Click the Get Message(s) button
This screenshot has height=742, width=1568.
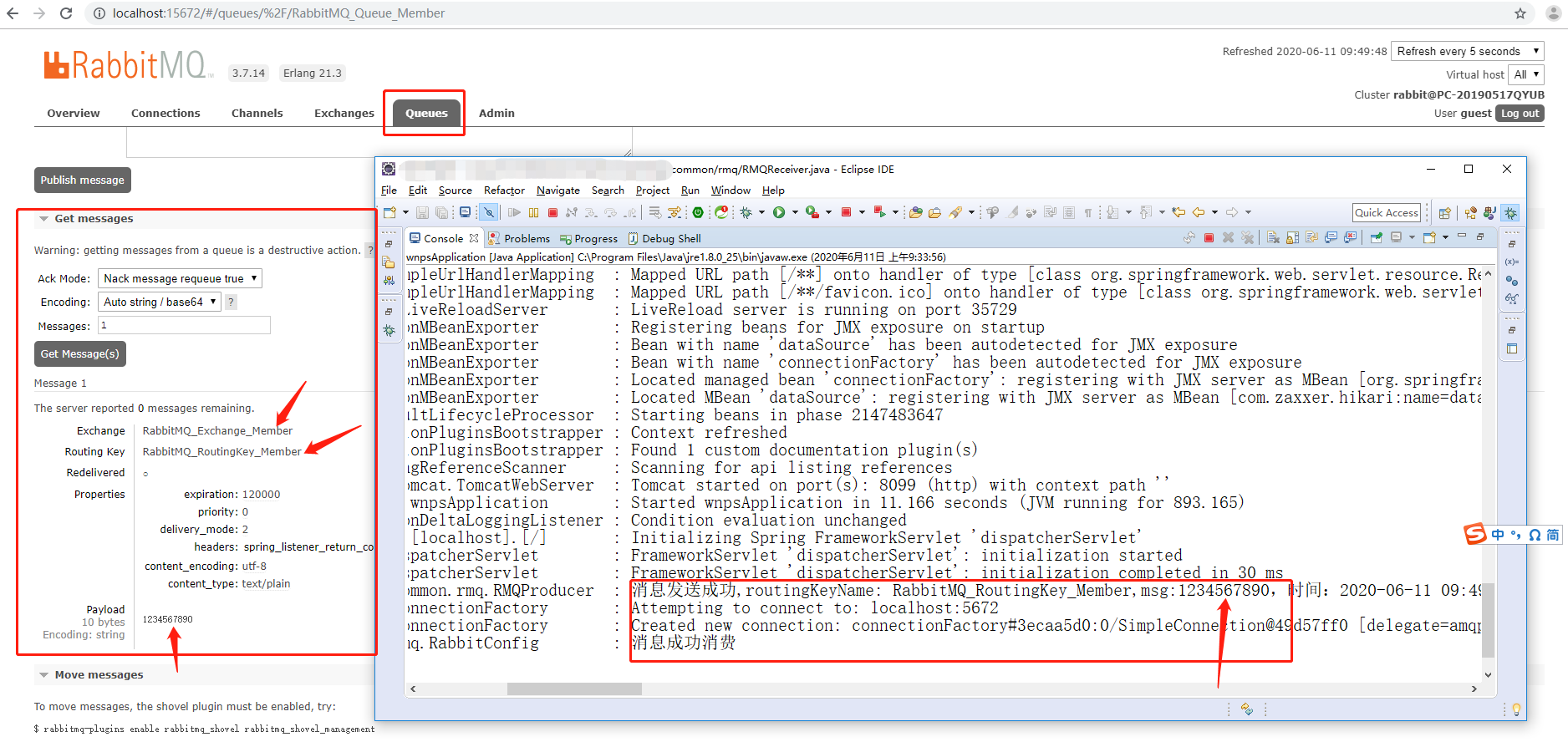[80, 353]
